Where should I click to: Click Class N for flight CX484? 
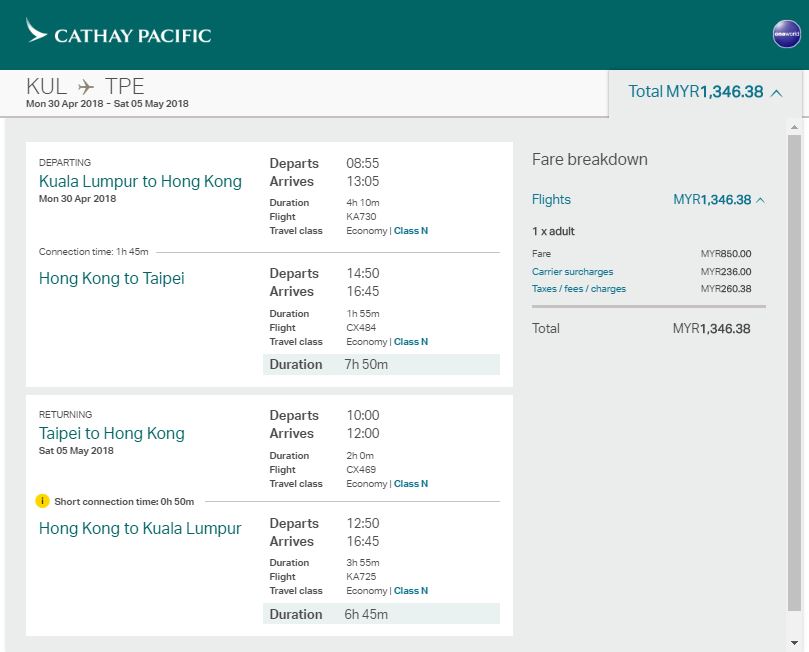[x=410, y=342]
